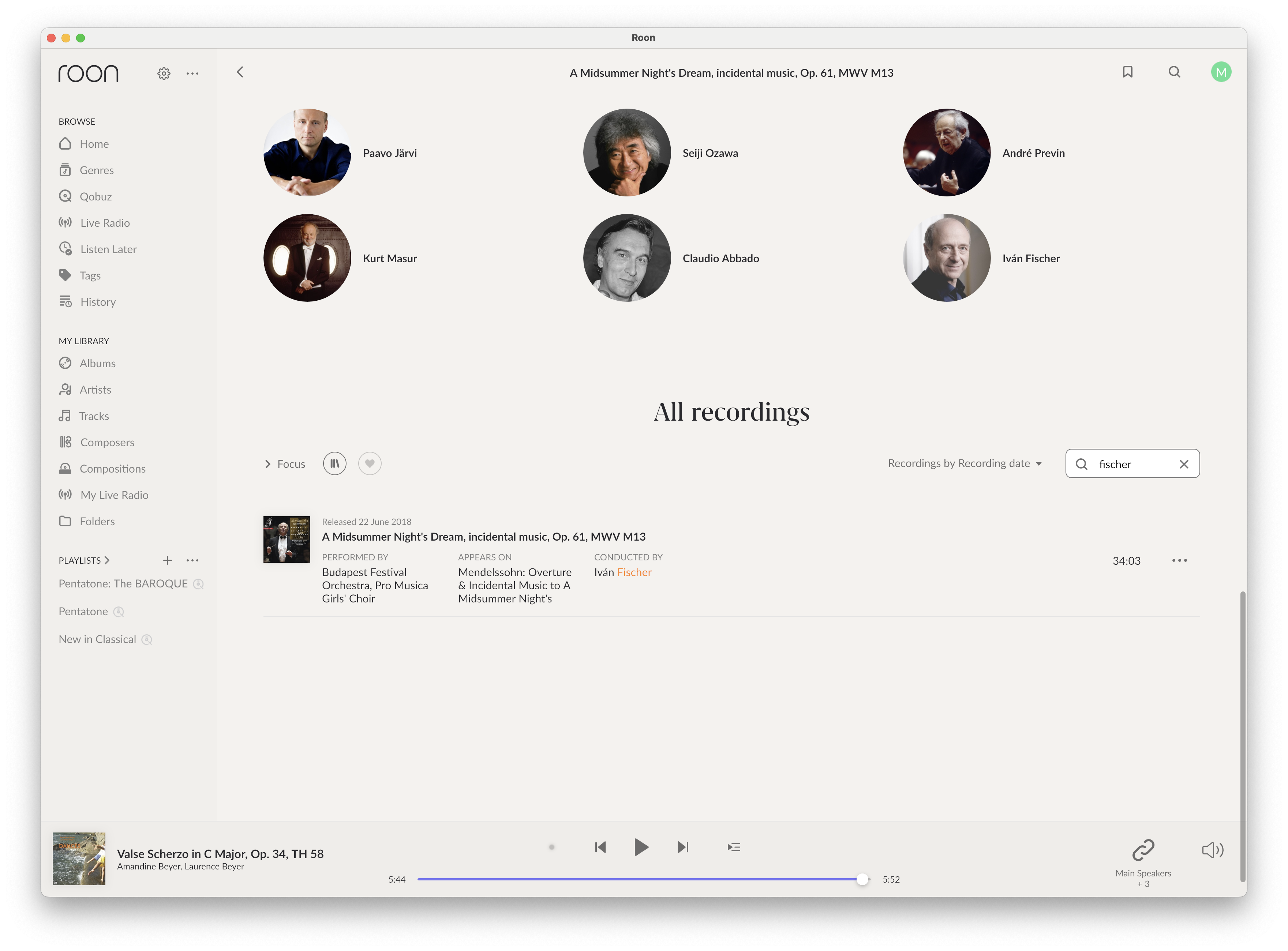
Task: Click the playback seek bar handle
Action: pos(862,880)
